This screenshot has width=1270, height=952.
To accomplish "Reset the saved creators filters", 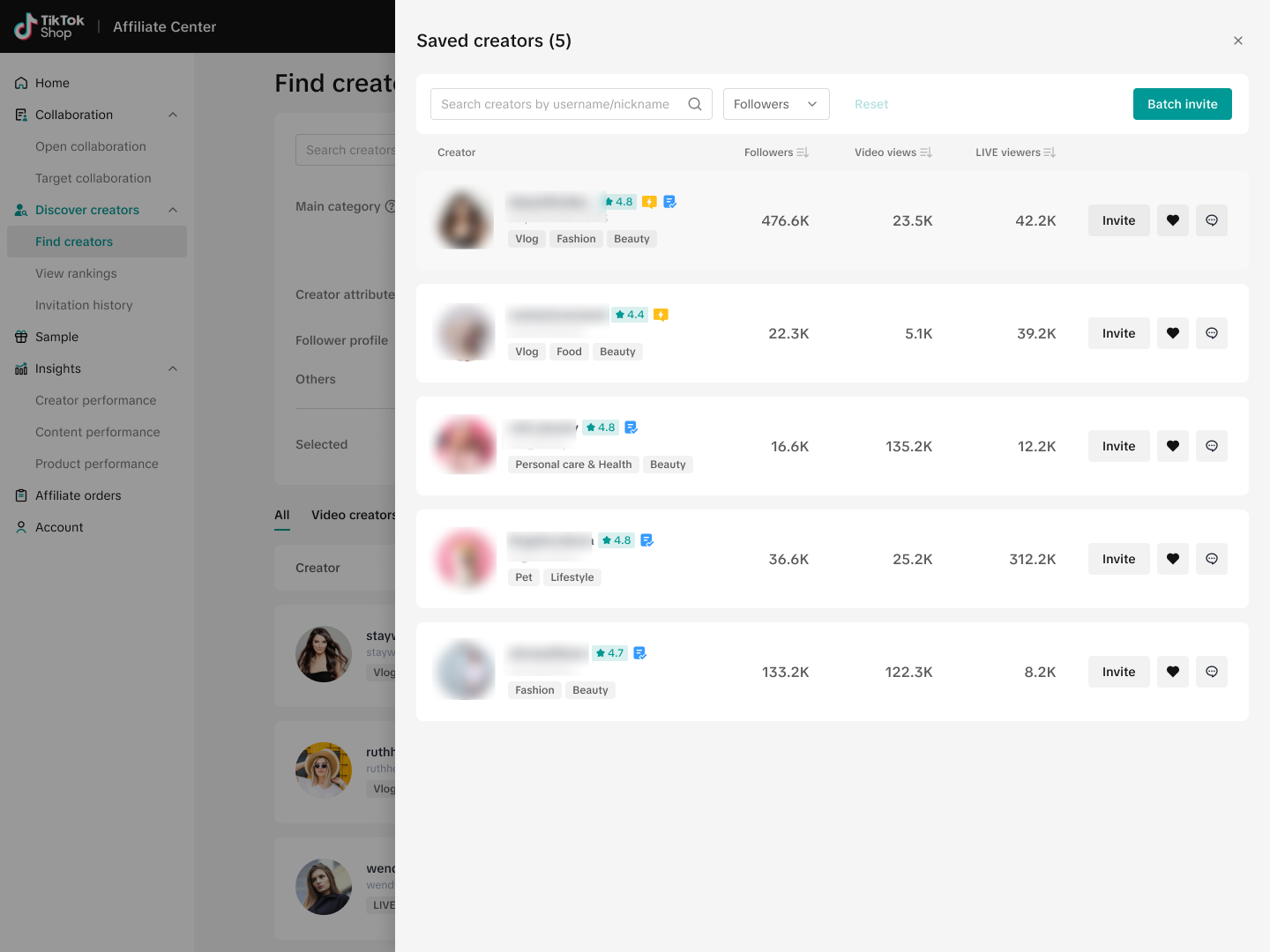I will pyautogui.click(x=871, y=104).
